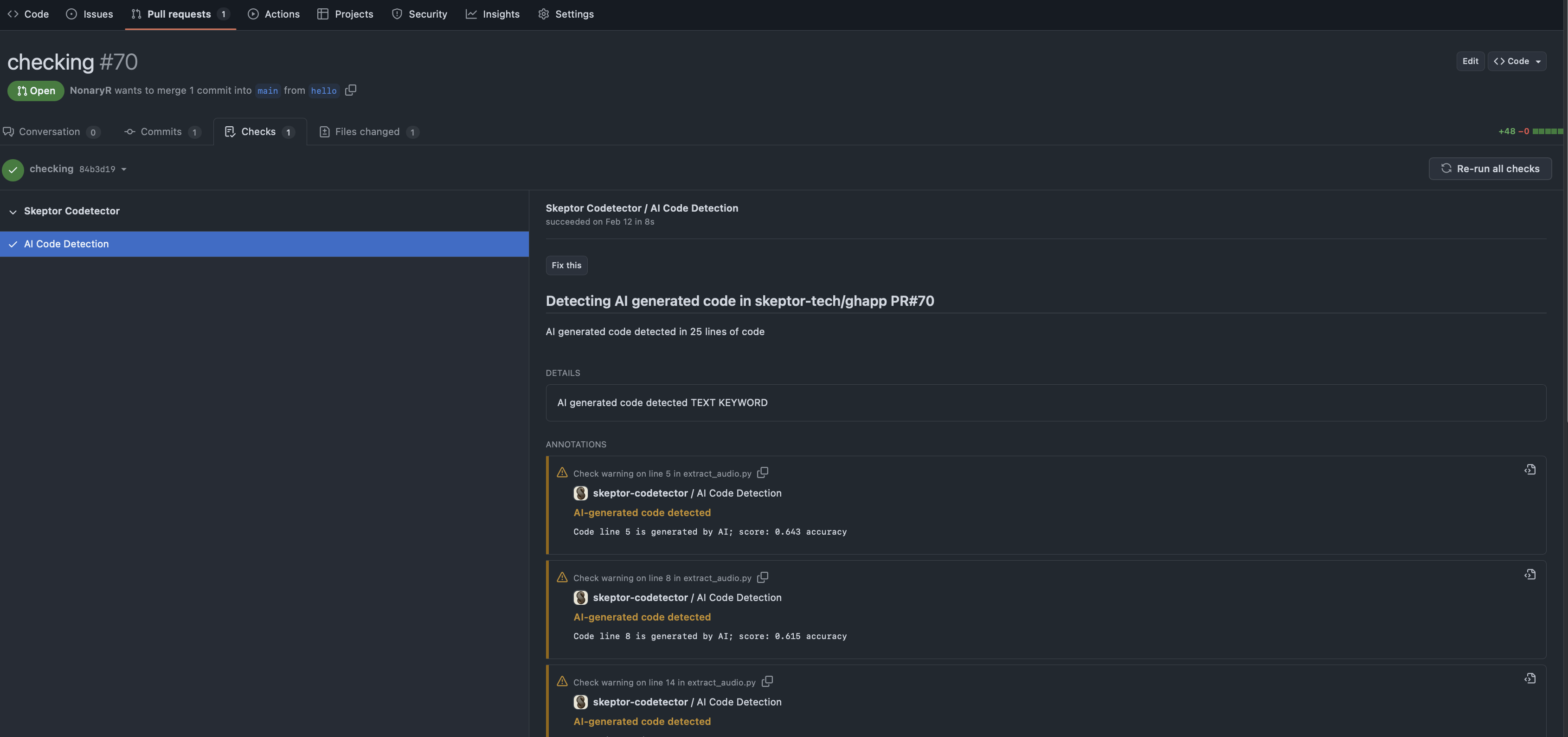Viewport: 1568px width, 737px height.
Task: View file for line 5 annotation
Action: pyautogui.click(x=1529, y=470)
